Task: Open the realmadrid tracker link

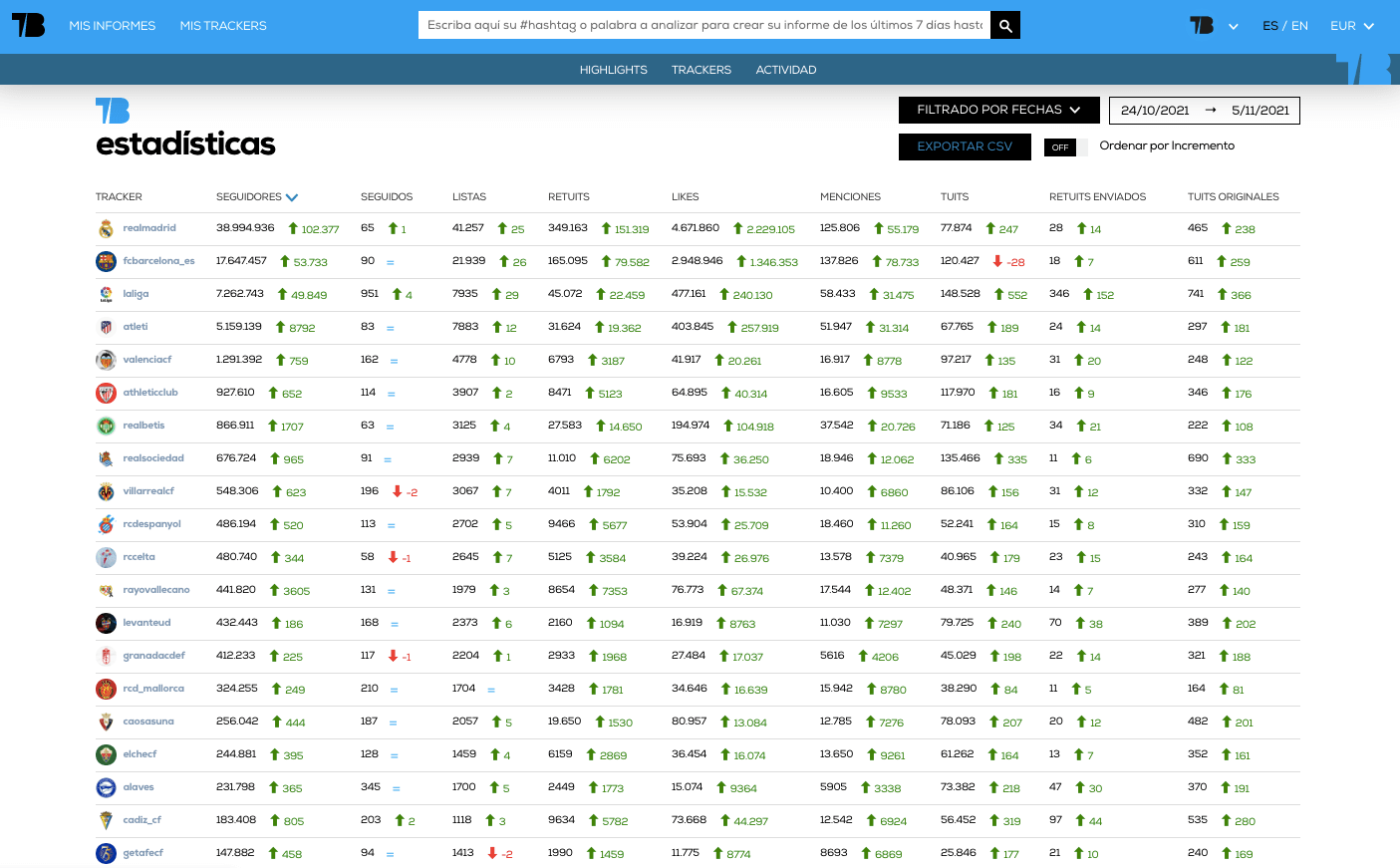Action: pyautogui.click(x=149, y=228)
